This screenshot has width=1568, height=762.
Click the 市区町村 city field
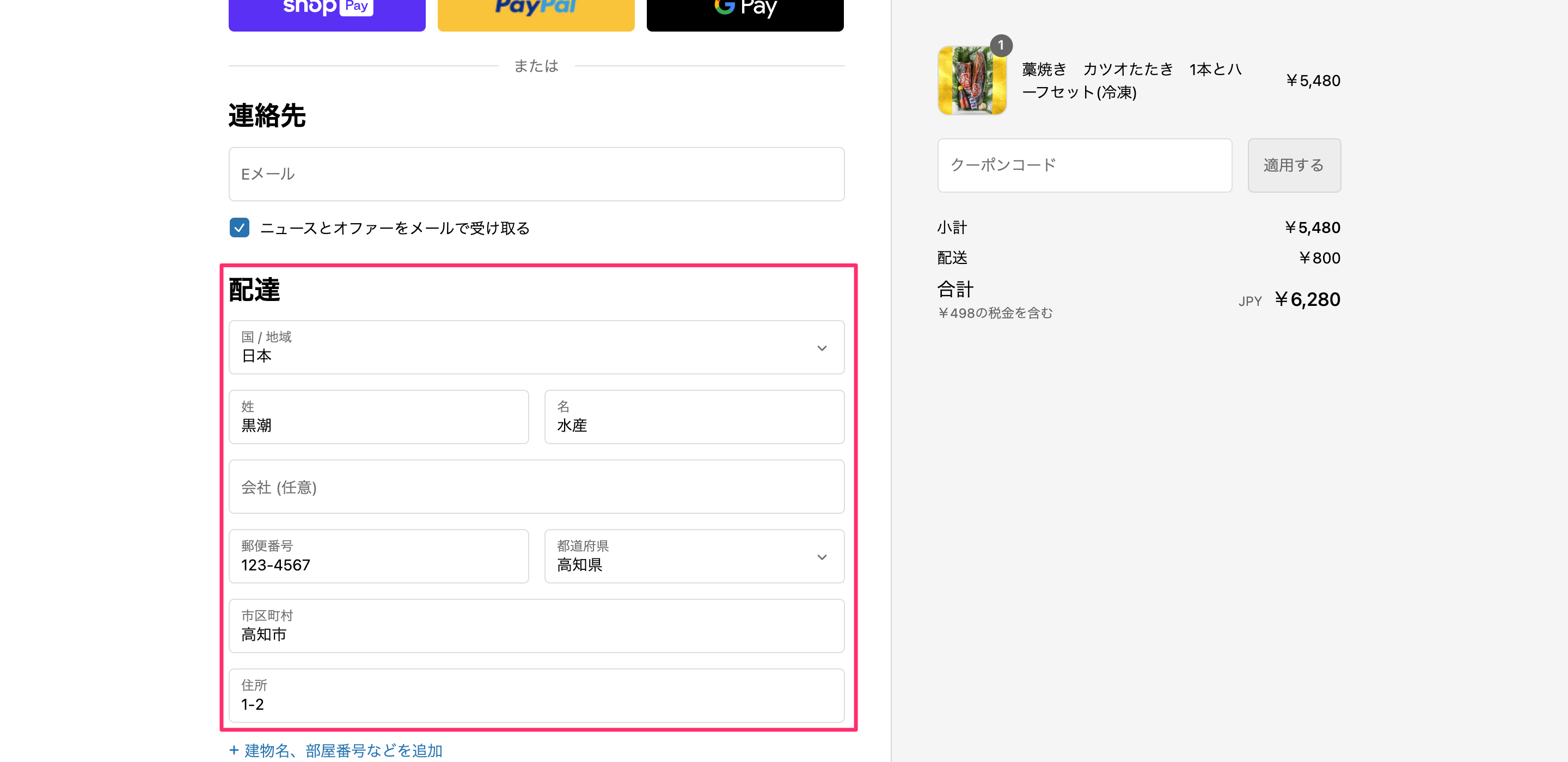pos(536,626)
